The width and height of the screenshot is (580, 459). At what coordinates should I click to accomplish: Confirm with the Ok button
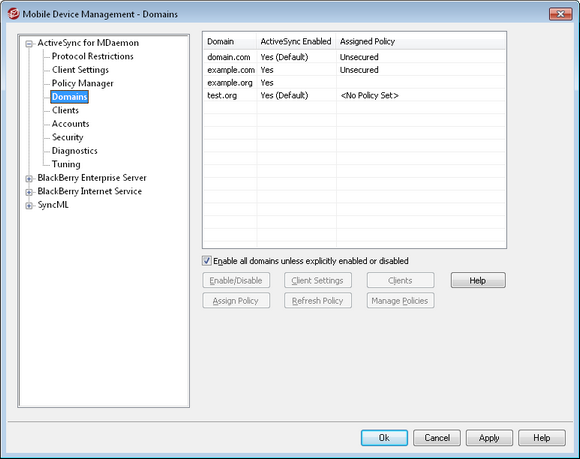384,438
